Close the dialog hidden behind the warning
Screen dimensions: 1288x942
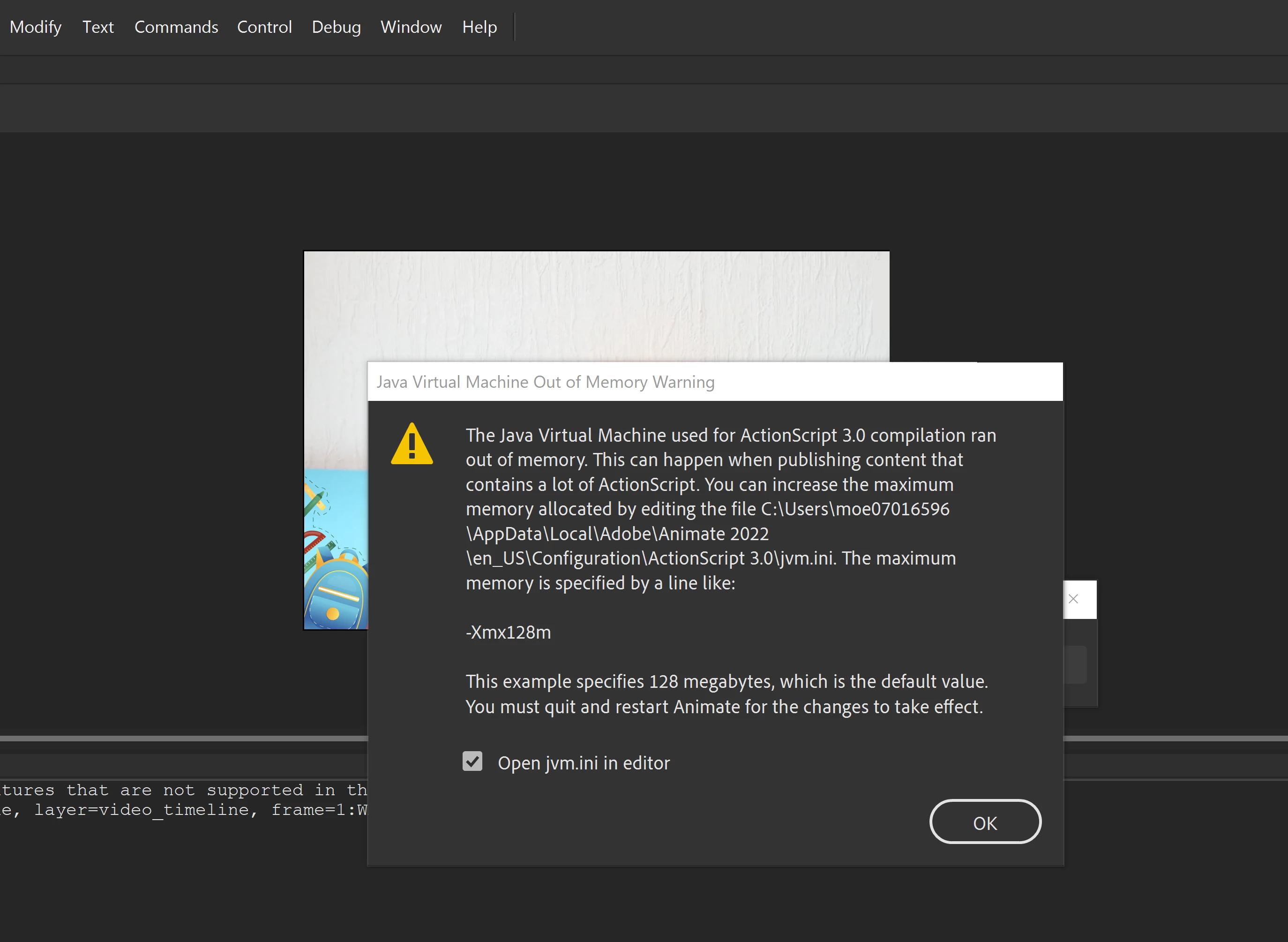tap(1073, 599)
